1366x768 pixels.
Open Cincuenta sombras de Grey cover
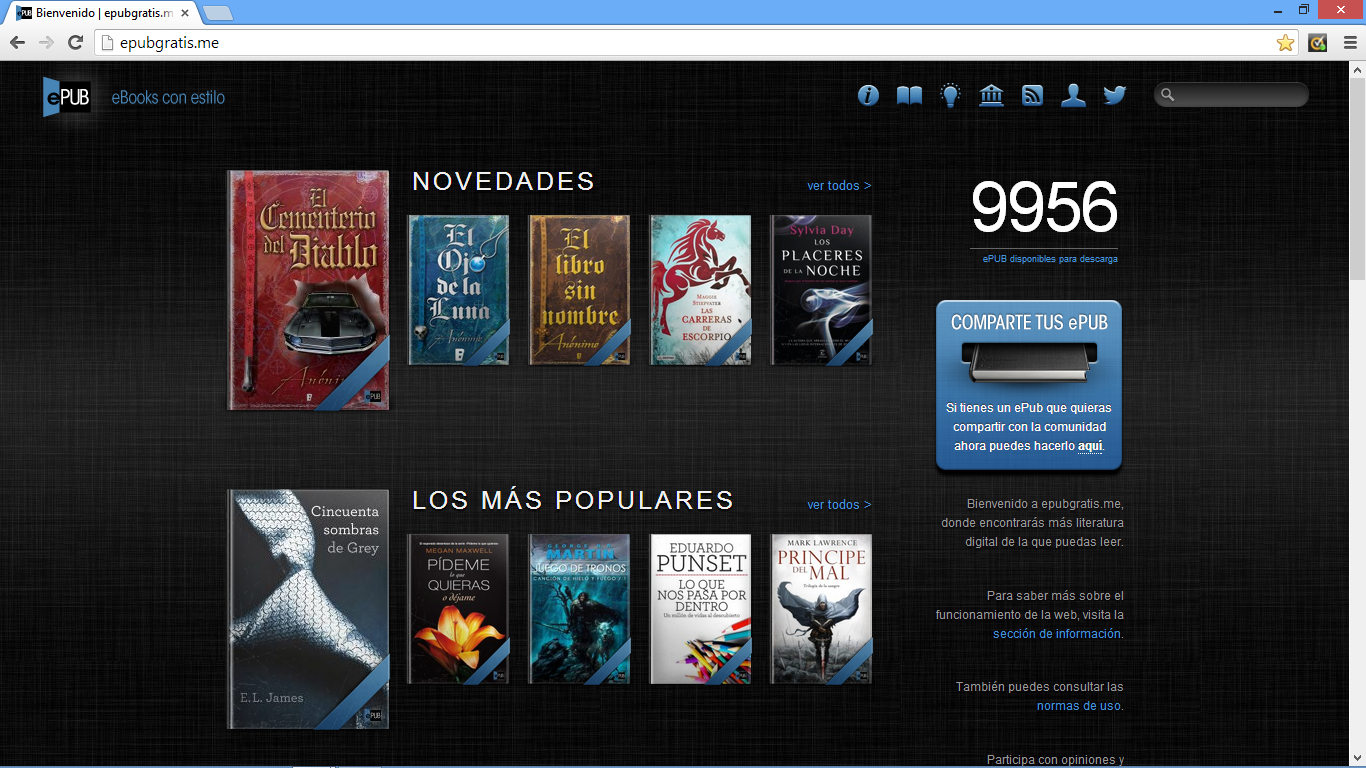click(308, 609)
